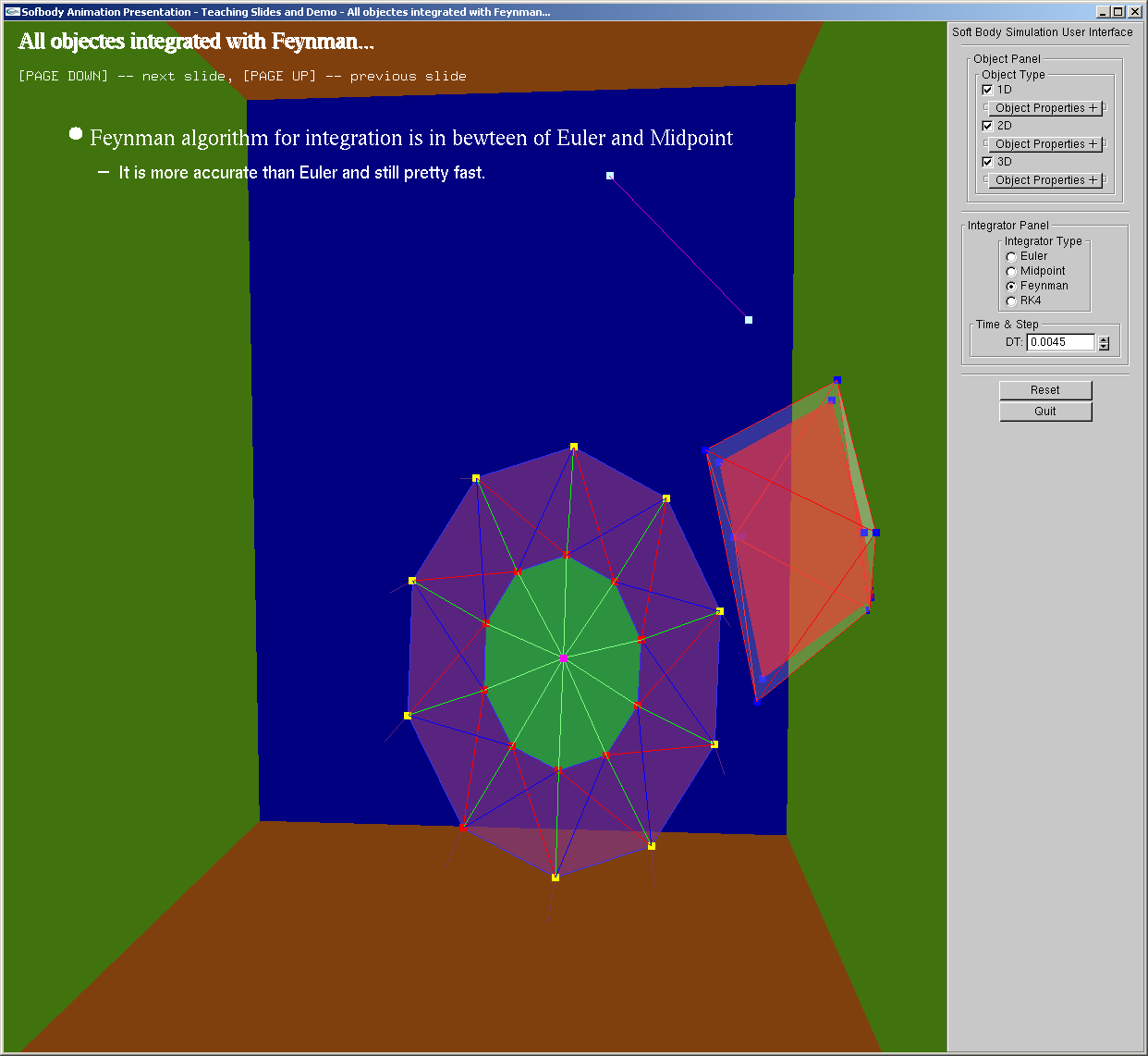The image size is (1148, 1056).
Task: Toggle the 2D object type checkbox
Action: pos(987,126)
